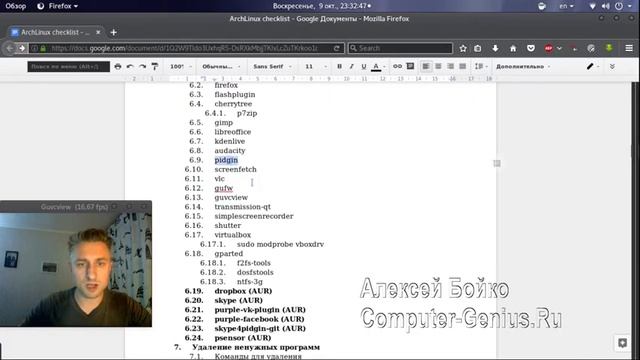640x360 pixels.
Task: Bookmark this page with the star
Action: click(x=463, y=48)
